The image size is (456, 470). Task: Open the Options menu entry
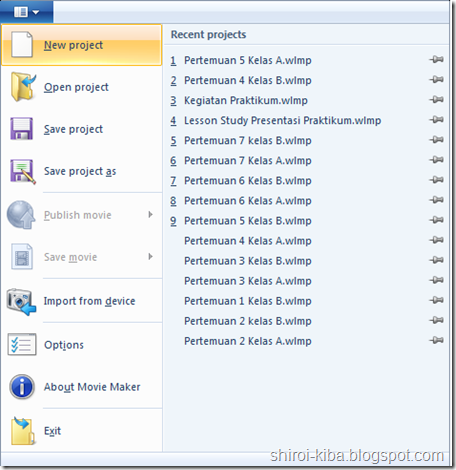point(82,345)
